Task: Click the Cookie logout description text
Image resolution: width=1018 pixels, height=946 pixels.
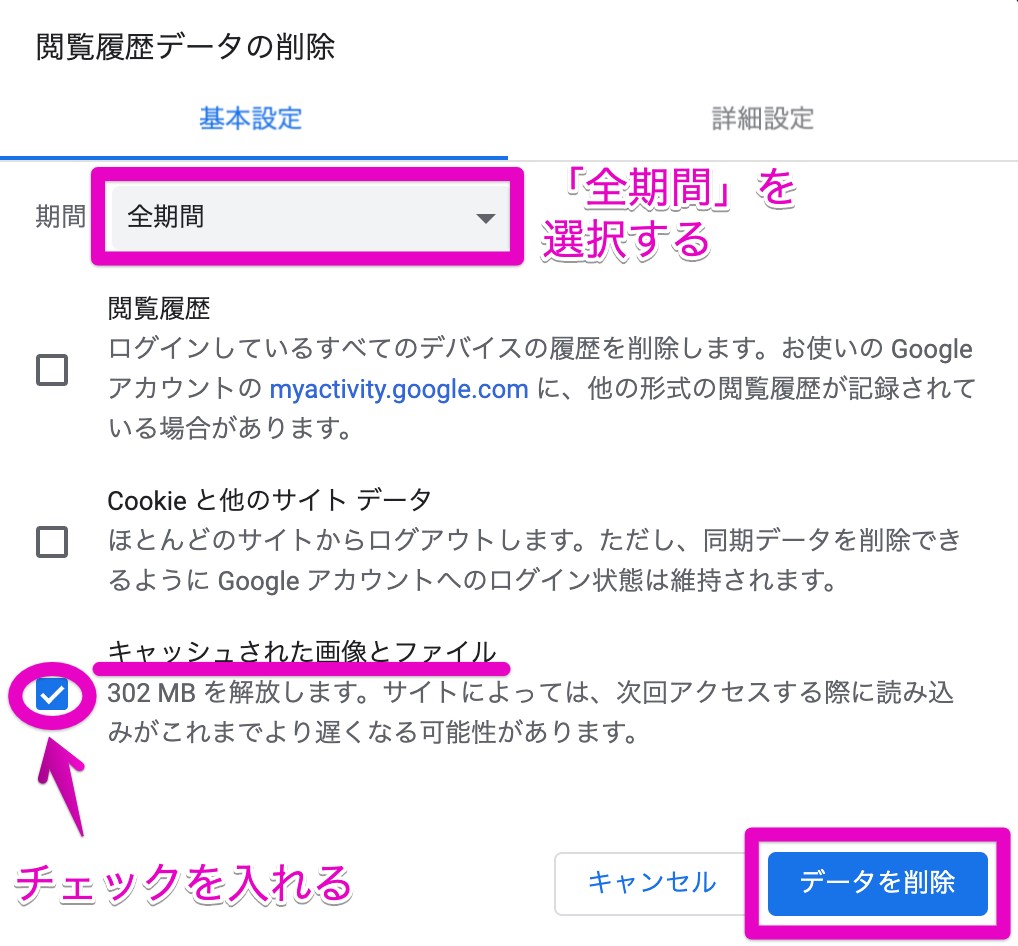Action: pyautogui.click(x=535, y=559)
